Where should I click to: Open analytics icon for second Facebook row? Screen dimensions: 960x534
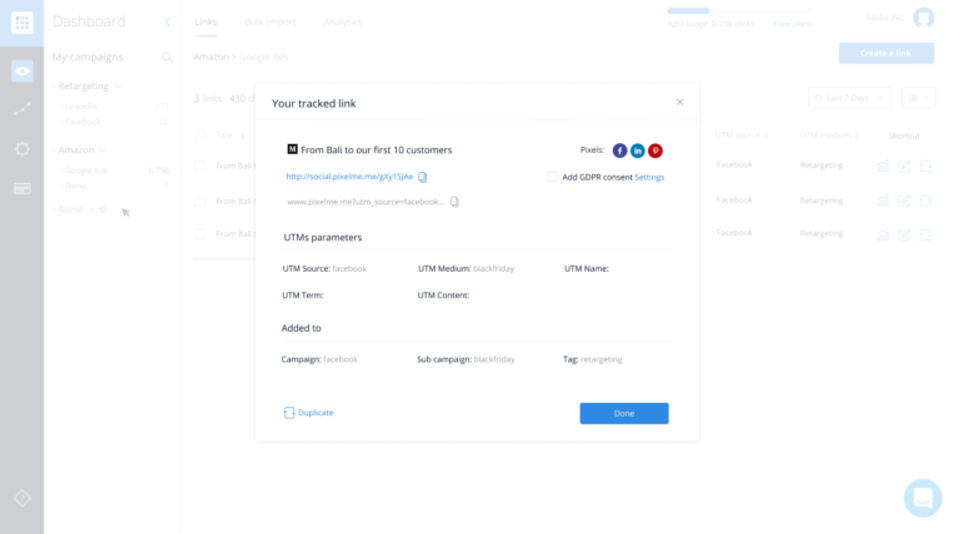coord(883,200)
